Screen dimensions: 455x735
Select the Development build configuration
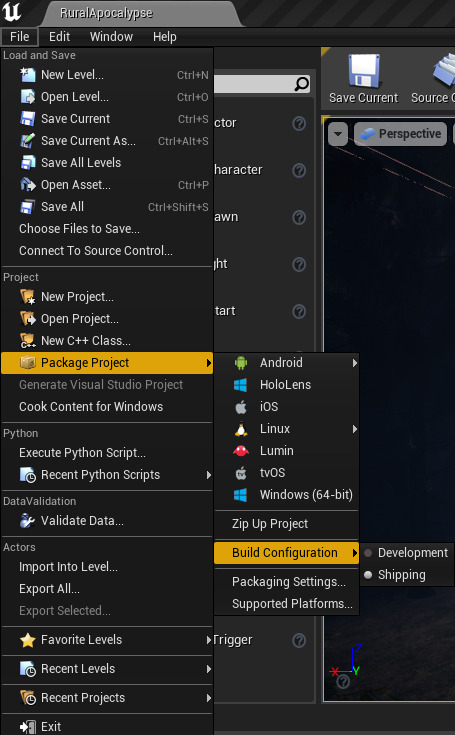(x=406, y=553)
